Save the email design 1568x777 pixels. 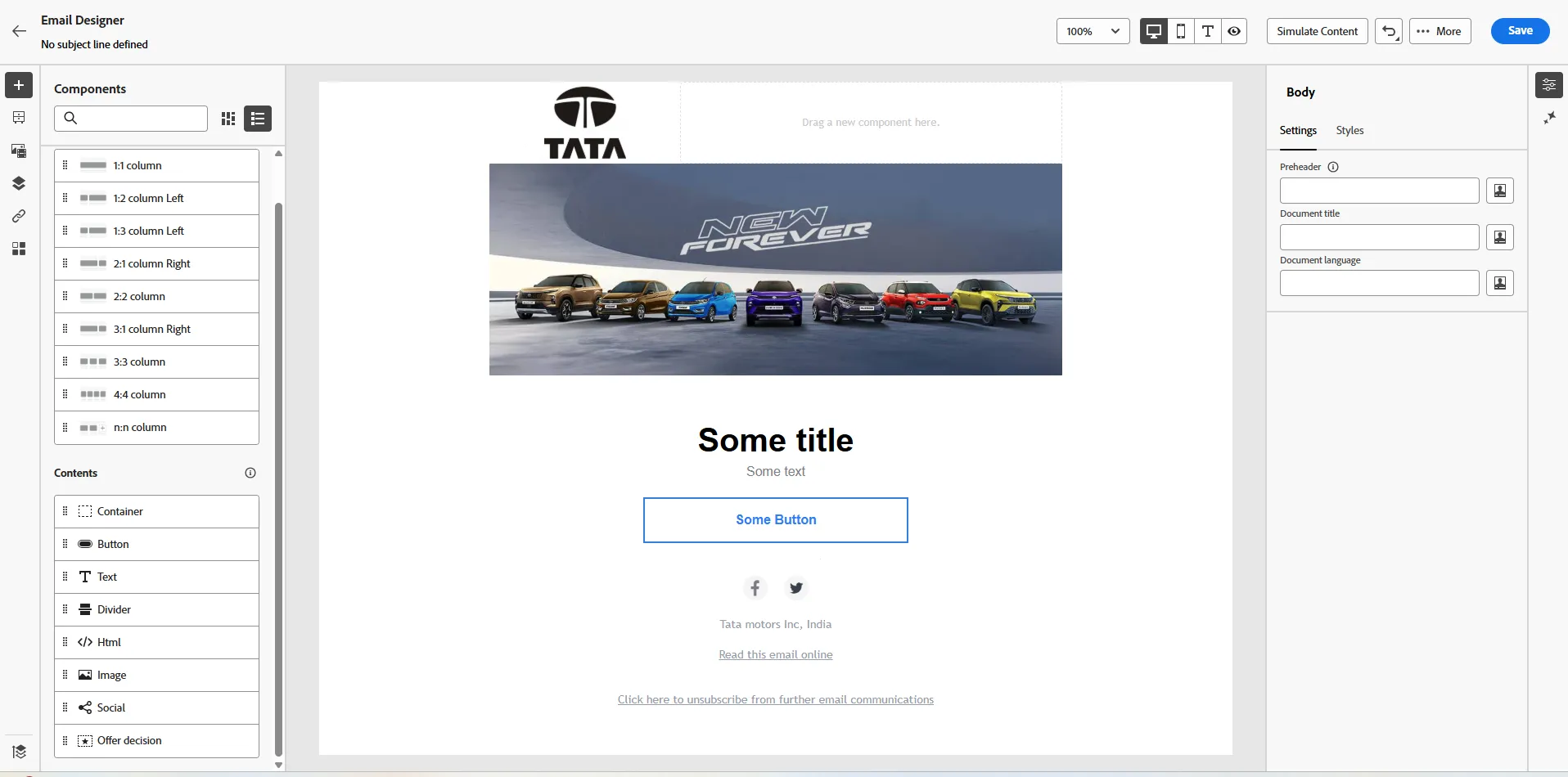pos(1521,31)
